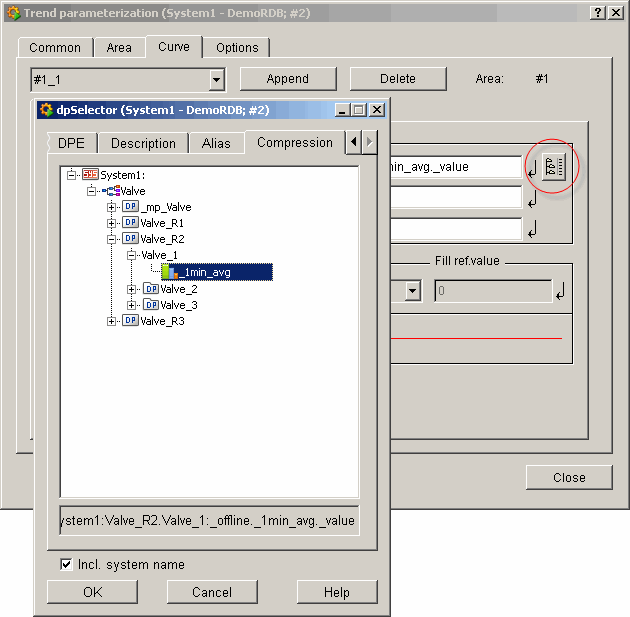Open the dropdown left of Fill ref.value
The image size is (630, 617).
pyautogui.click(x=413, y=291)
